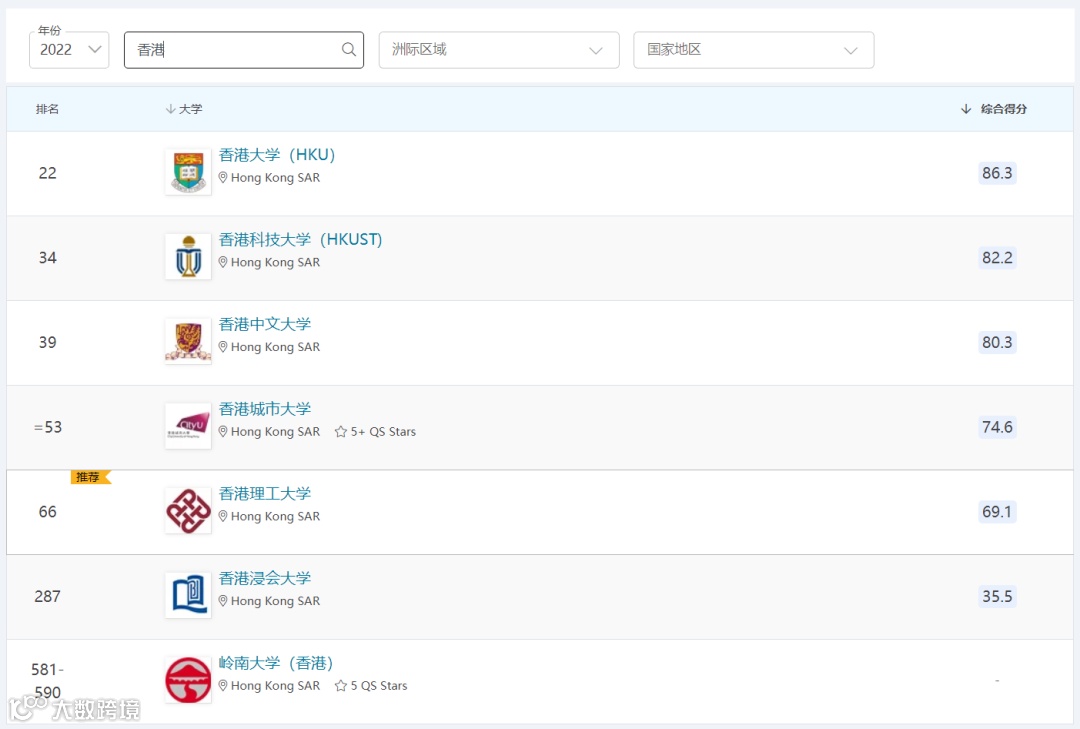Select the 69.1 score value
Viewport: 1080px width, 729px height.
tap(997, 512)
